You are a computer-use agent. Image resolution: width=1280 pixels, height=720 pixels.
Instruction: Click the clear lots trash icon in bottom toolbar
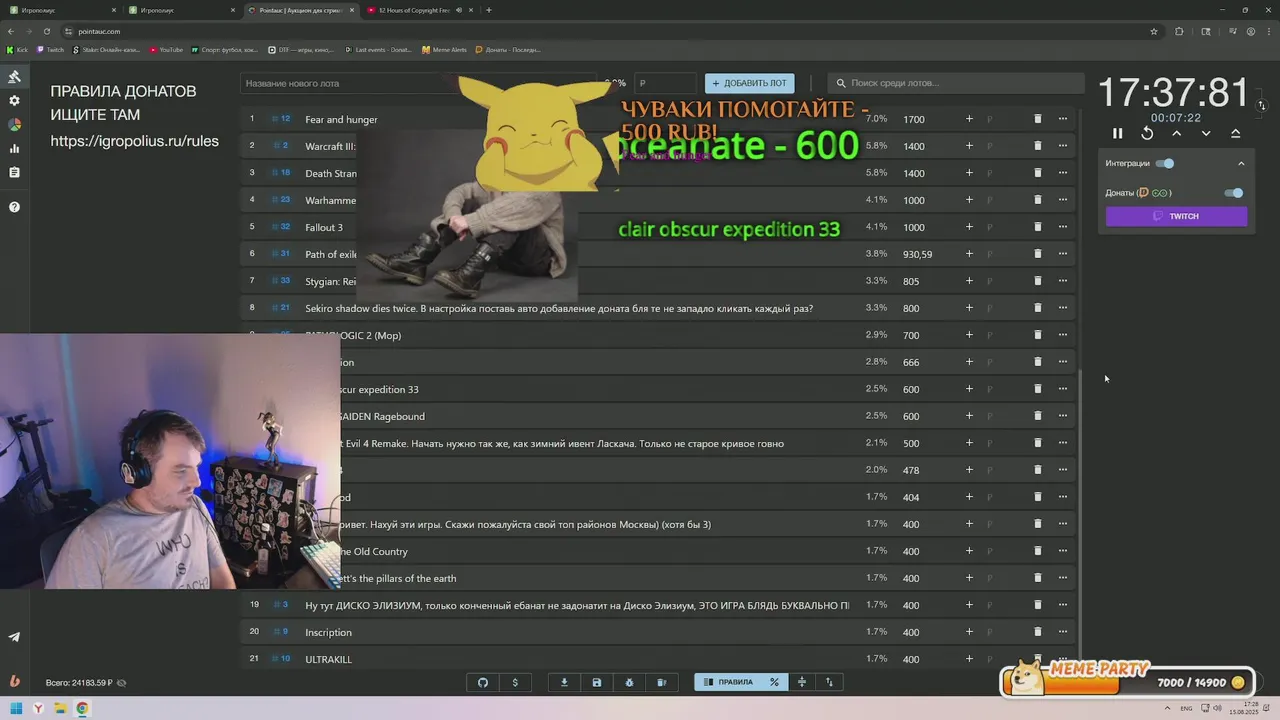661,682
